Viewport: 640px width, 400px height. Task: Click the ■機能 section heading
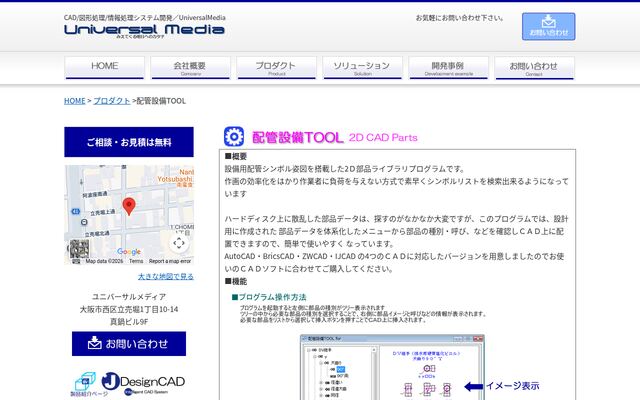[236, 281]
